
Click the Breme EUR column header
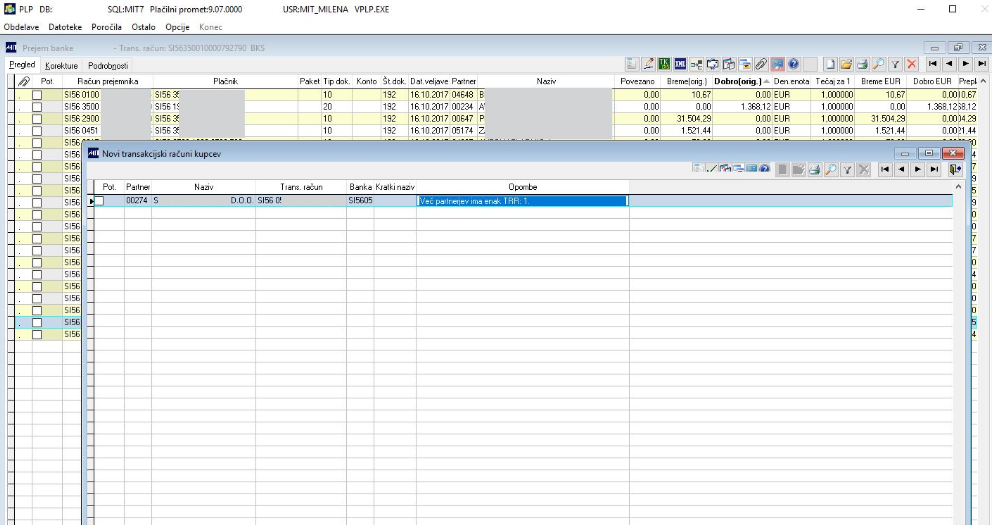pyautogui.click(x=880, y=82)
